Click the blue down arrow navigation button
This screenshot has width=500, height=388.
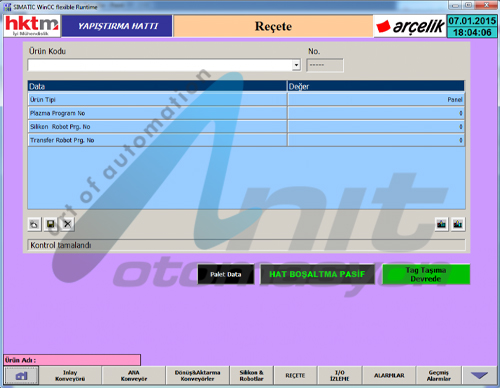(479, 376)
